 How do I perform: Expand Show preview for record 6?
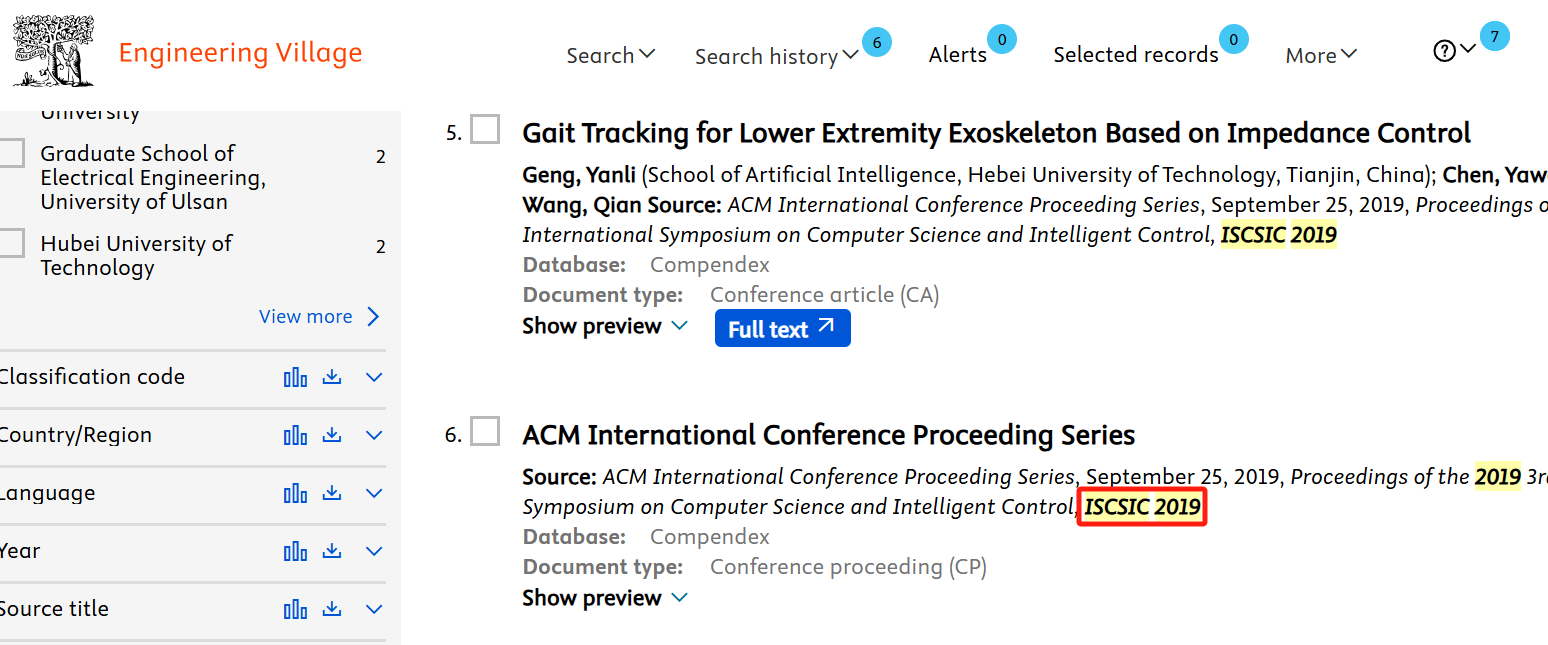coord(605,598)
